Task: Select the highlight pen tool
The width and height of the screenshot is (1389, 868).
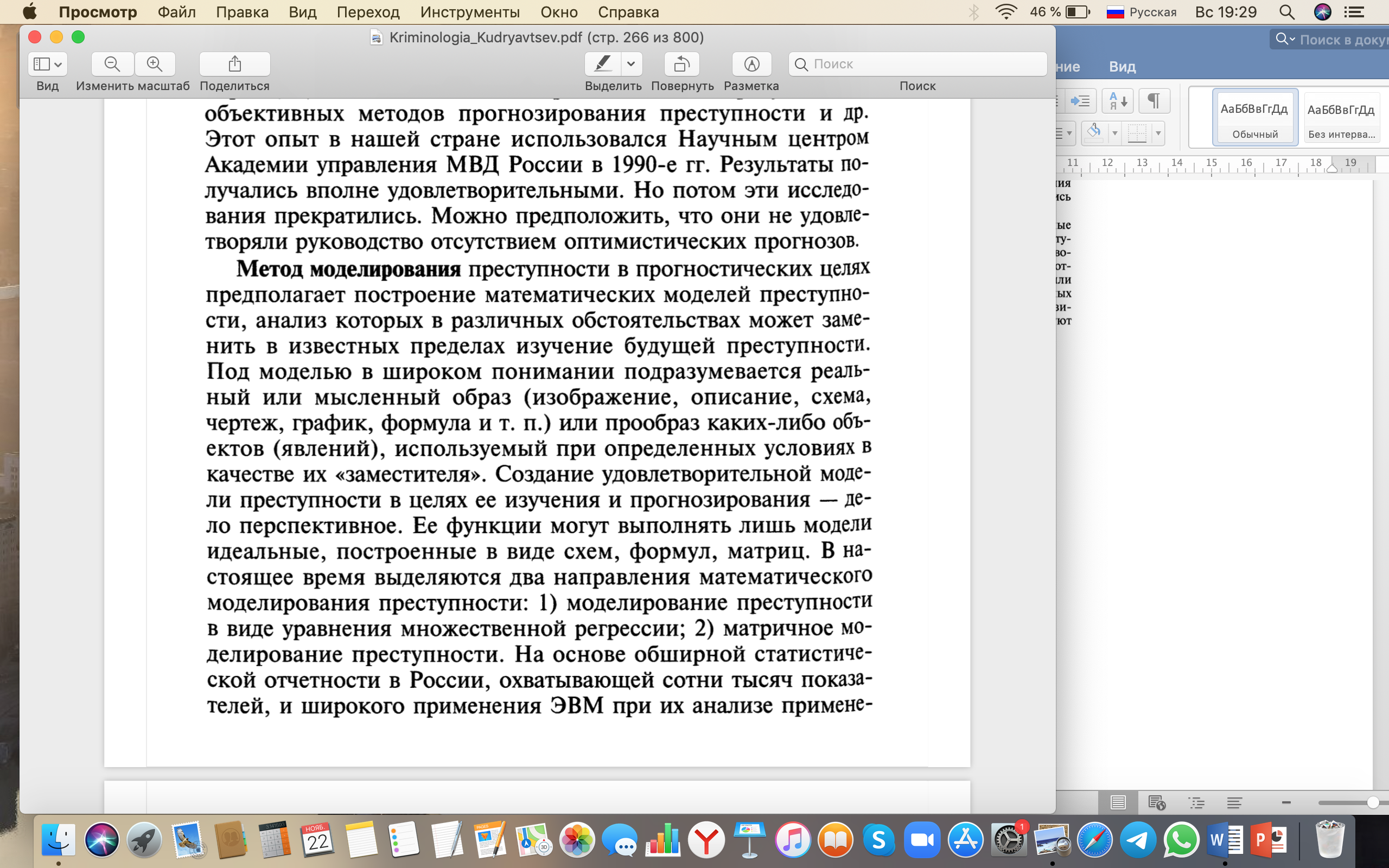Action: point(602,63)
